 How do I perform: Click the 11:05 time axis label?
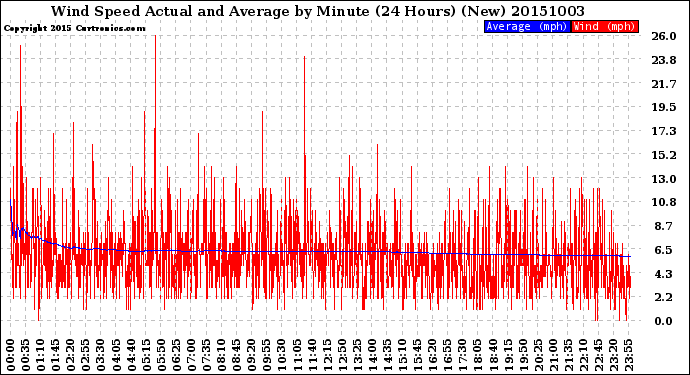pyautogui.click(x=297, y=355)
